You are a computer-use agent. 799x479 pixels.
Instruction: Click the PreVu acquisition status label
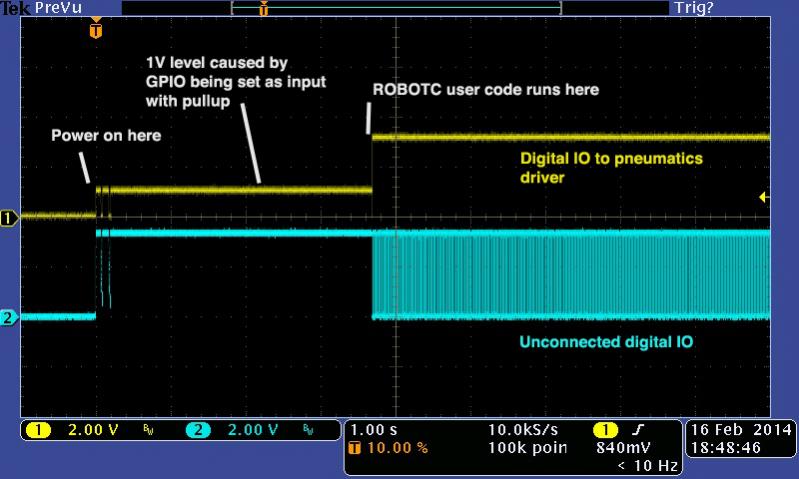[x=59, y=8]
